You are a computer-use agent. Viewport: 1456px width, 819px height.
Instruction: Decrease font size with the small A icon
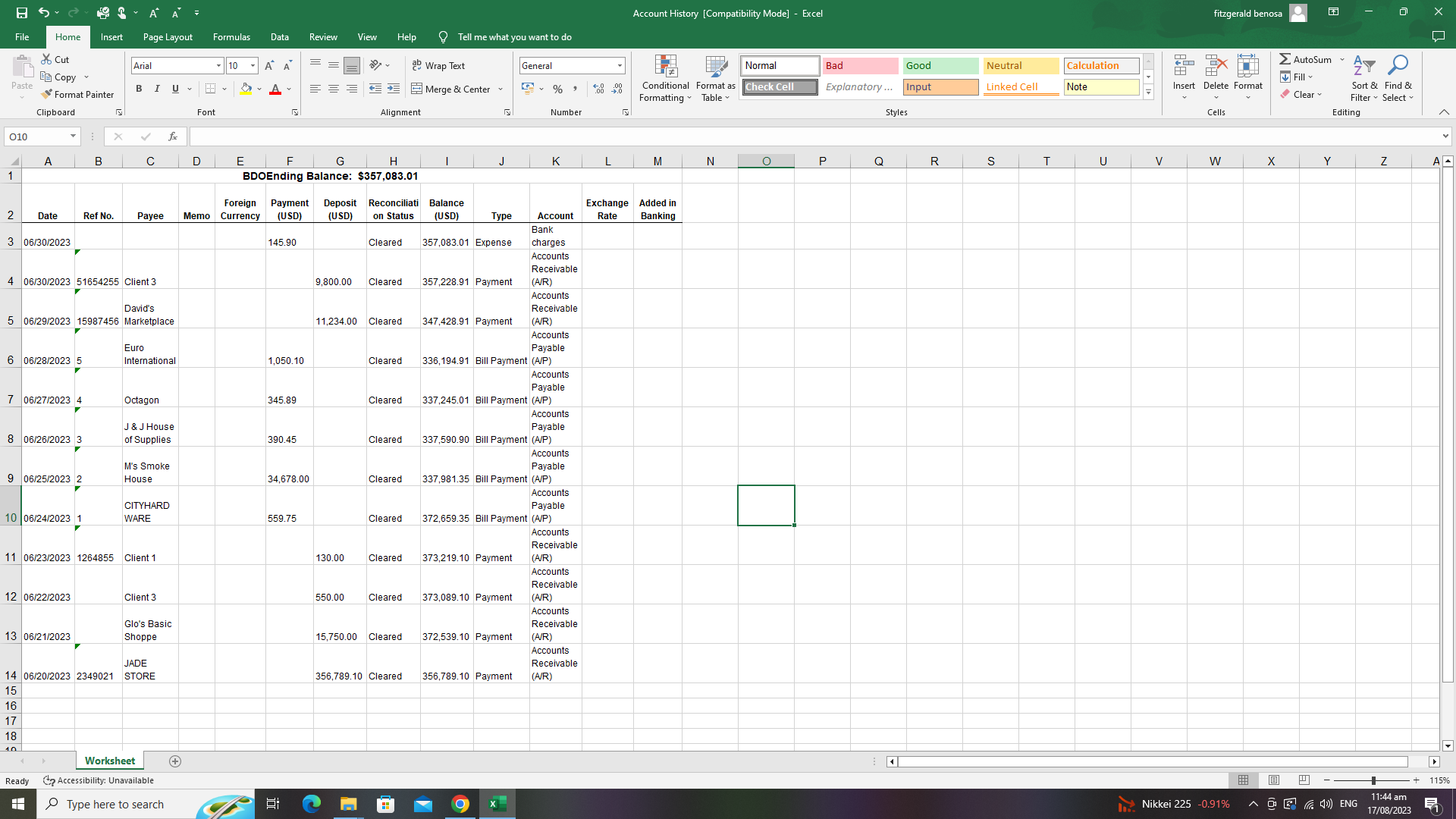click(x=287, y=66)
